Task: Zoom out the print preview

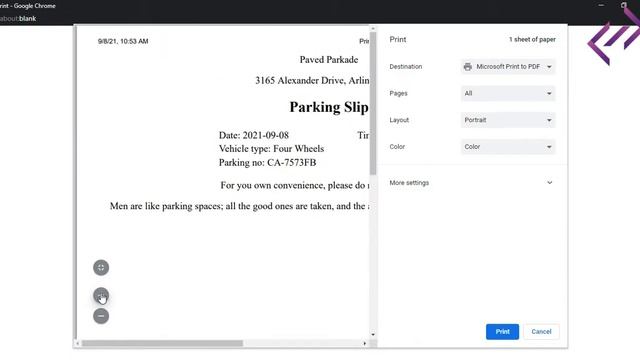Action: pyautogui.click(x=101, y=316)
